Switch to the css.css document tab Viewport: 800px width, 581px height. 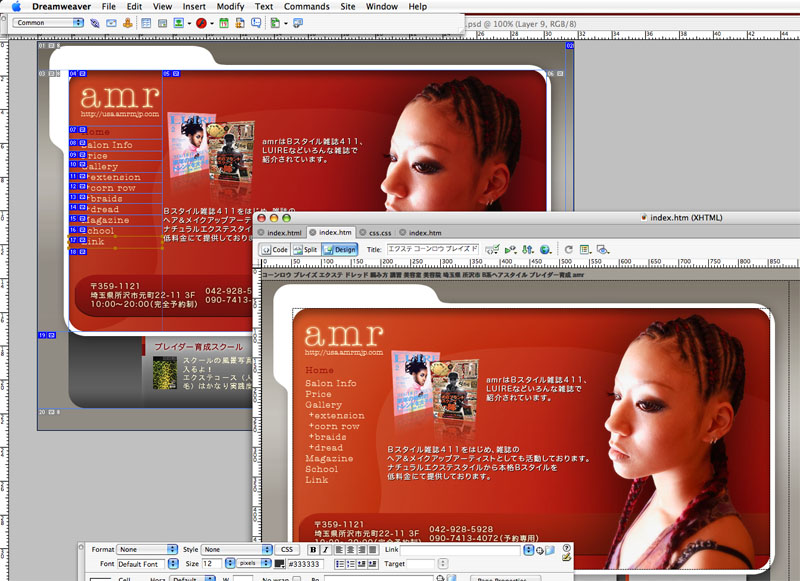(x=376, y=233)
